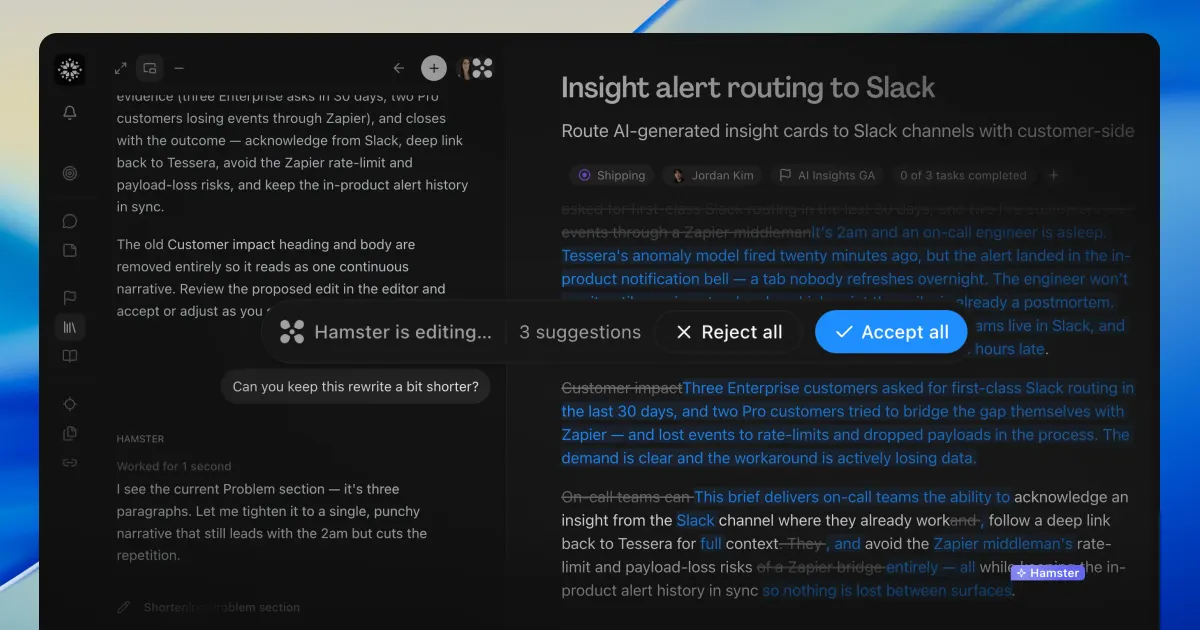Screen dimensions: 1200x630
Task: Open the target/goals icon in sidebar
Action: pos(69,173)
